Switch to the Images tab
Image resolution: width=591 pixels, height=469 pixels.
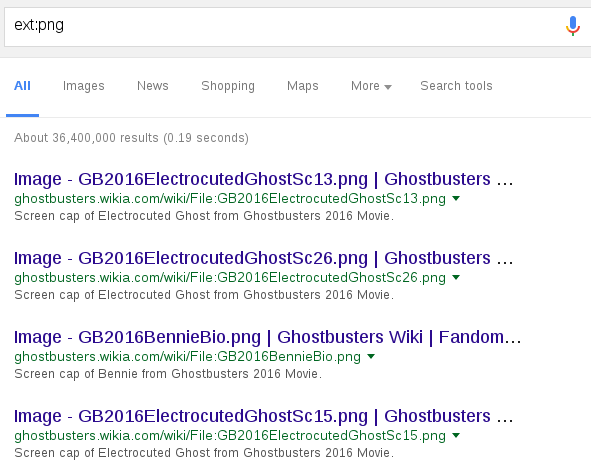84,86
